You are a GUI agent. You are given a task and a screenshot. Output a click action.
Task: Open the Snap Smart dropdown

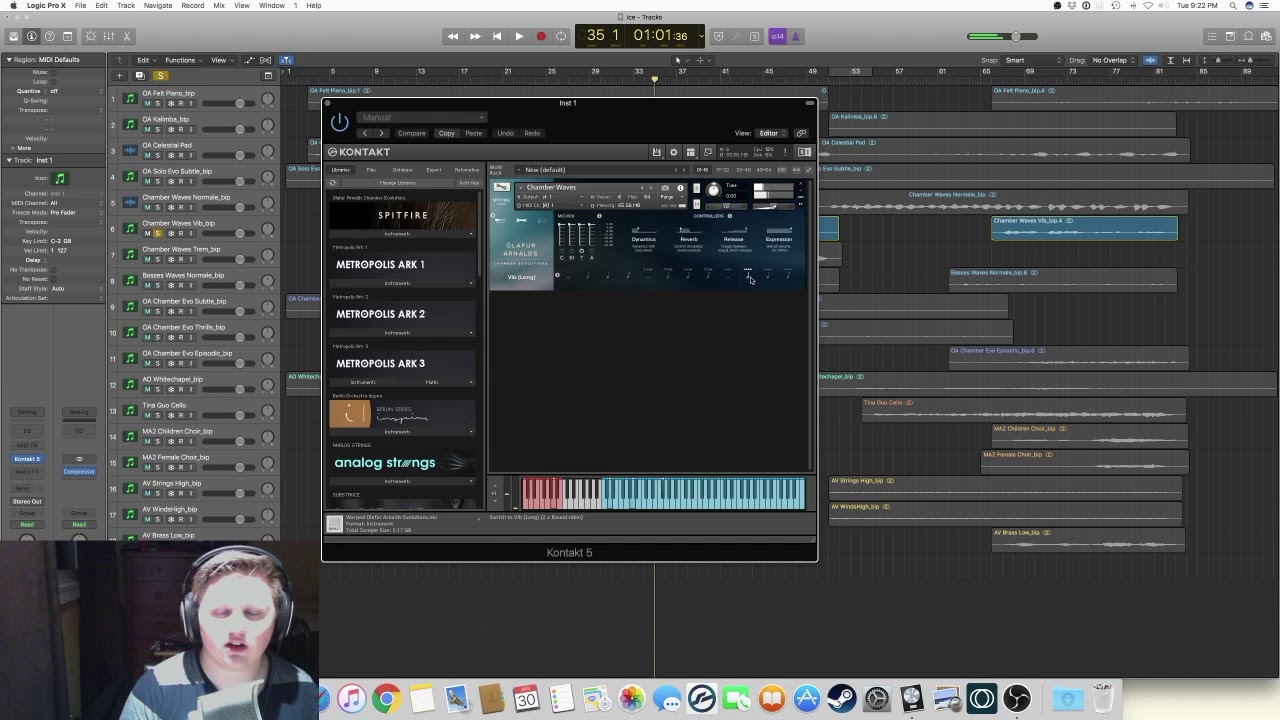1030,60
